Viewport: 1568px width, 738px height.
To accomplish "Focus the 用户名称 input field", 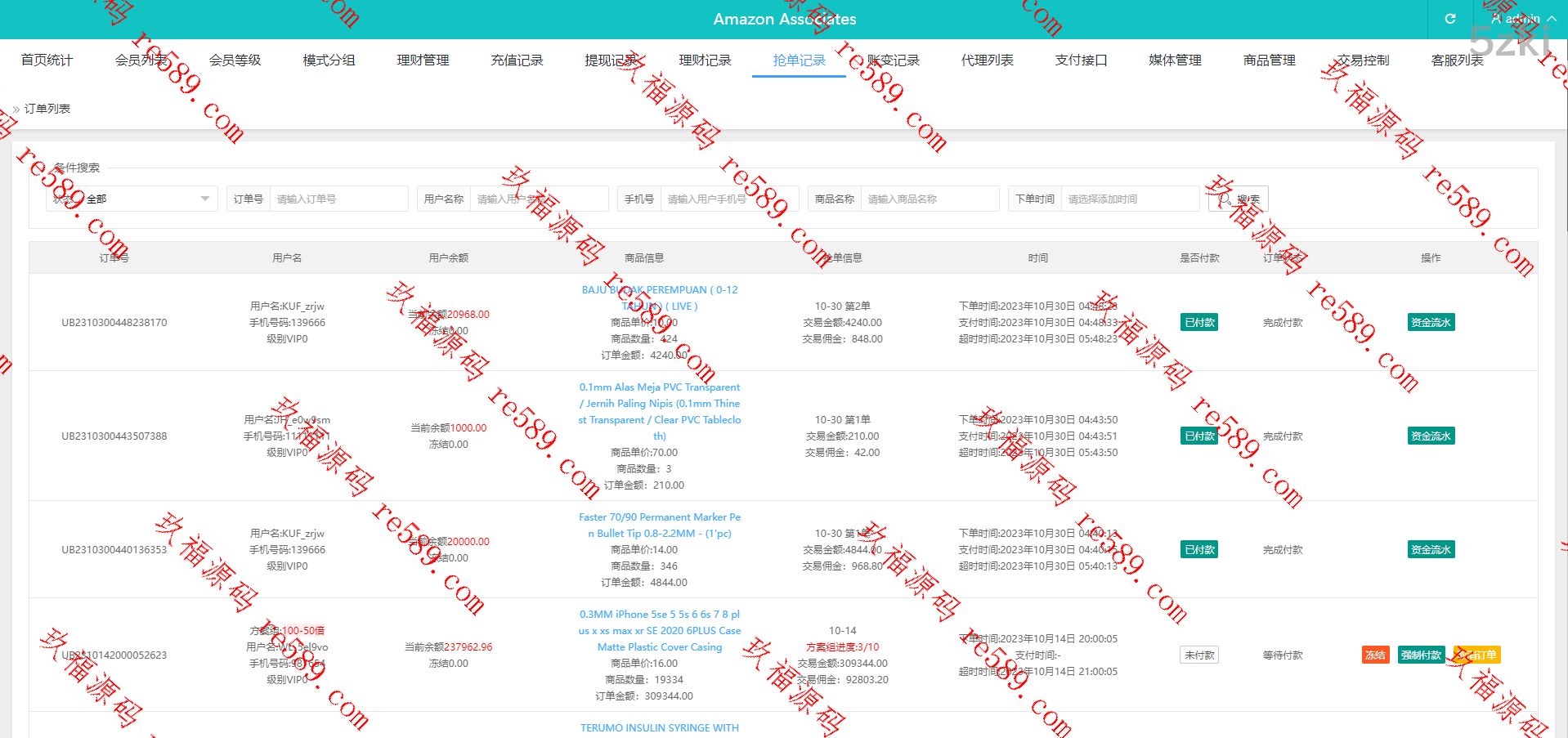I will 539,199.
